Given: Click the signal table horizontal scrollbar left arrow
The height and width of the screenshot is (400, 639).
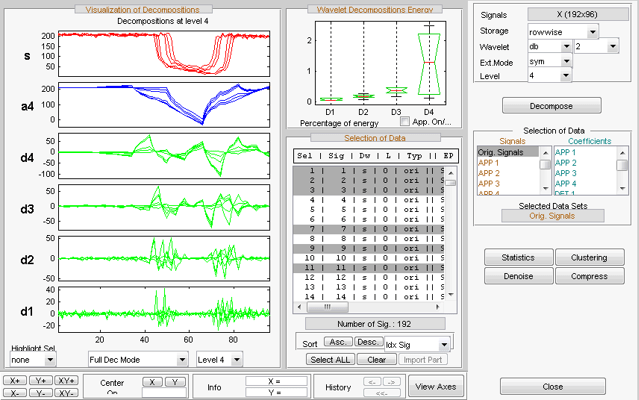Looking at the screenshot, I should tap(300, 307).
